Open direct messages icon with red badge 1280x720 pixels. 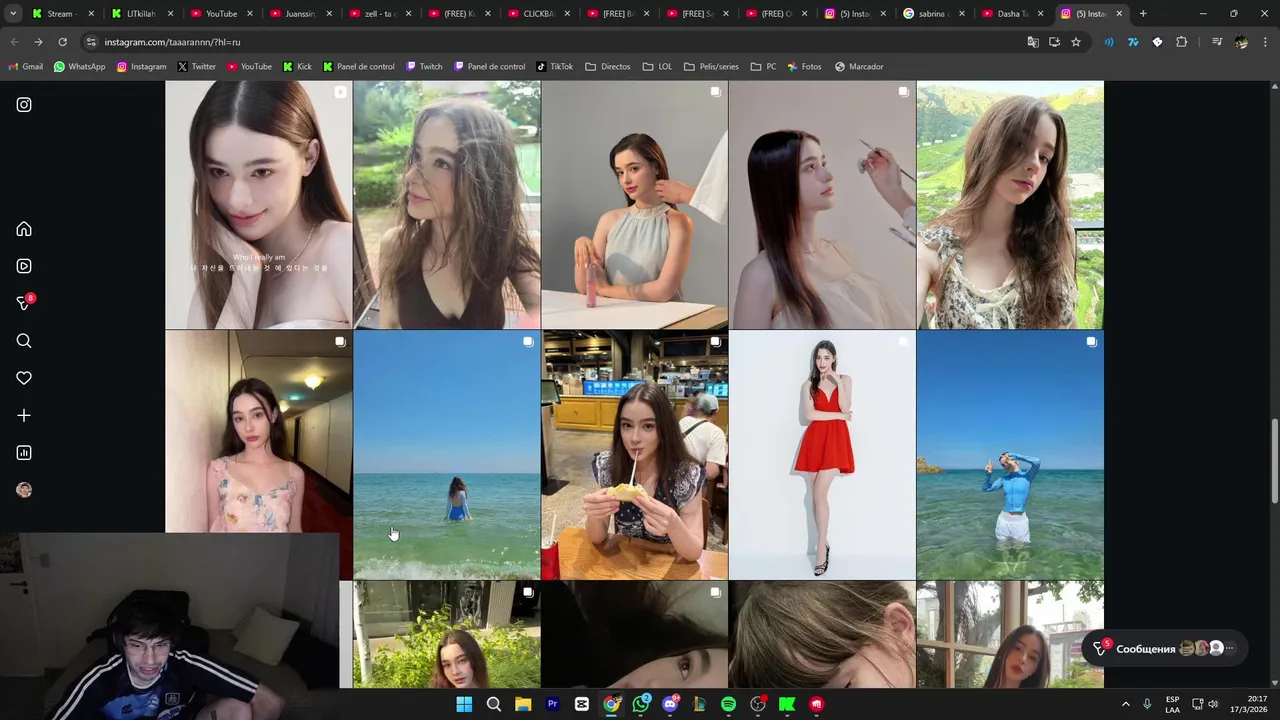click(25, 302)
